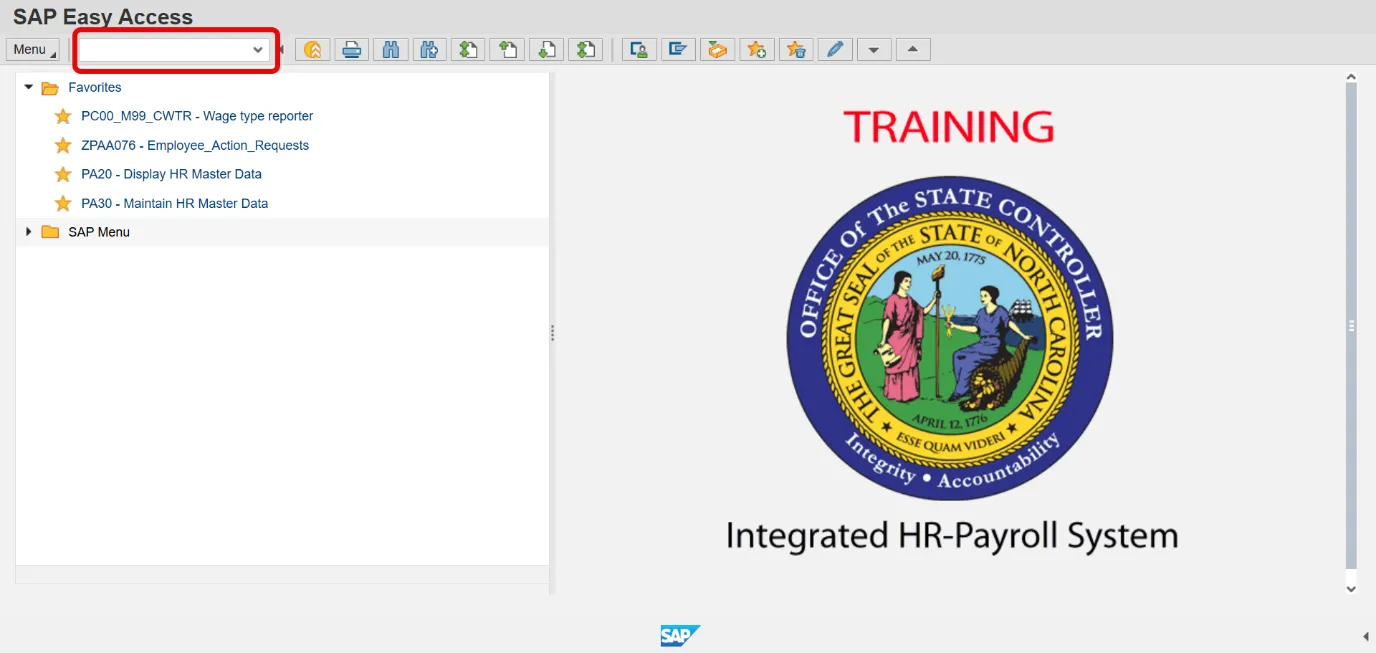The width and height of the screenshot is (1376, 653).
Task: Launch PC00_M99_CWTR Wage type reporter
Action: 197,116
